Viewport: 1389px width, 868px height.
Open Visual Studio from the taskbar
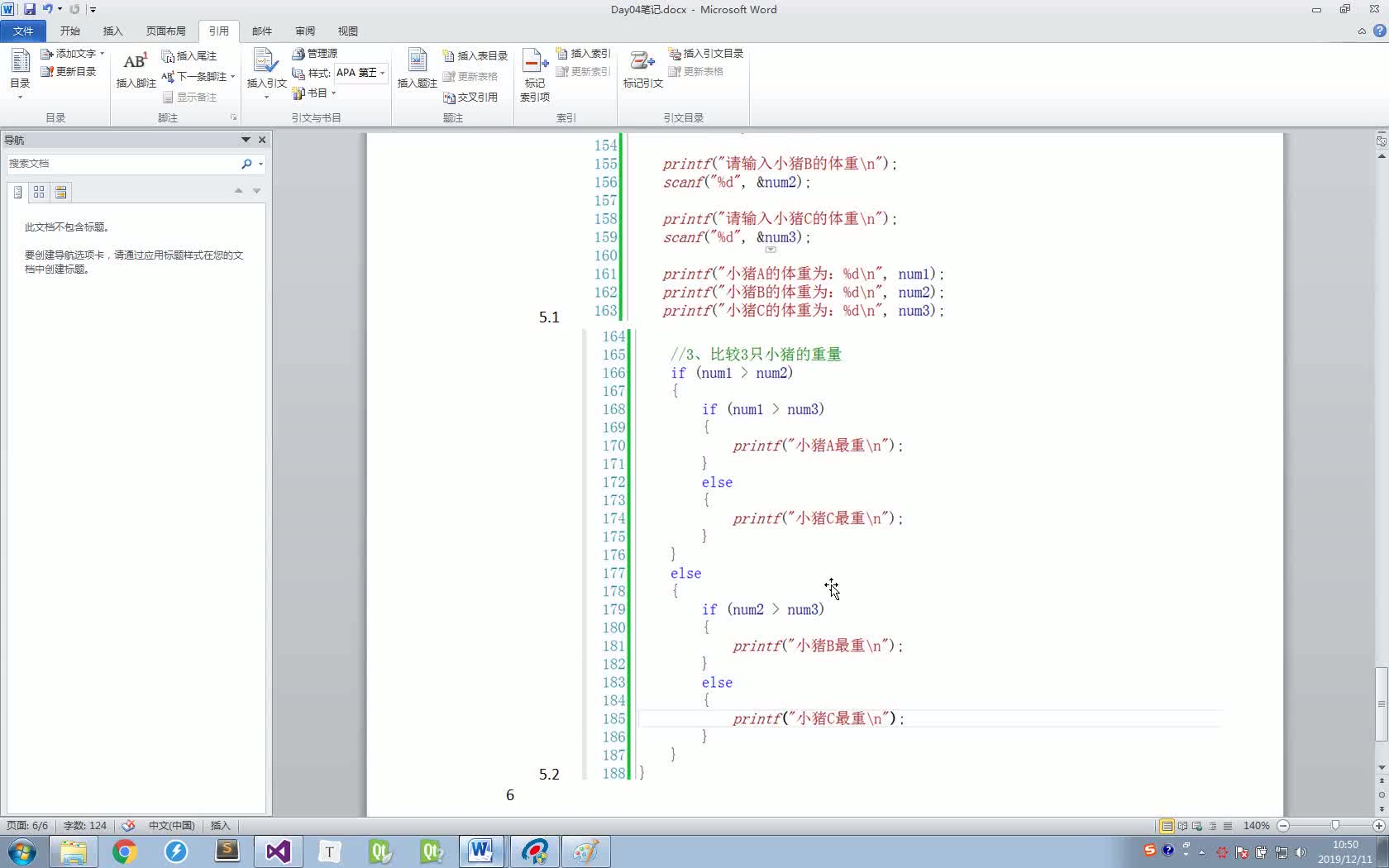pyautogui.click(x=279, y=851)
